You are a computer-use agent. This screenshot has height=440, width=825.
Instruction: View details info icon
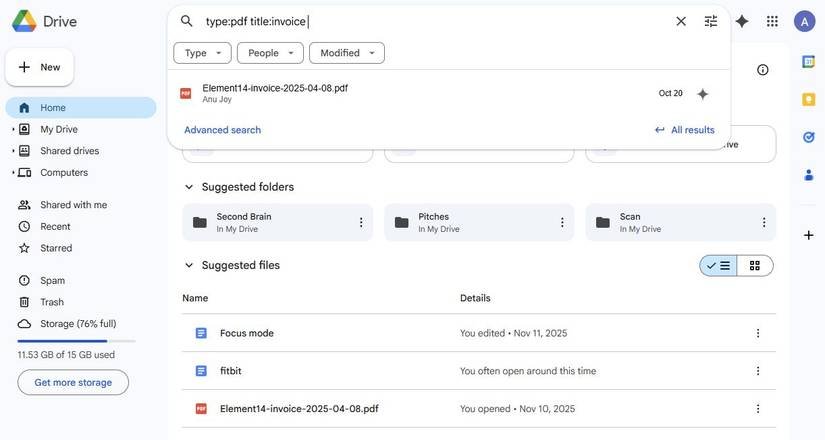pos(762,70)
